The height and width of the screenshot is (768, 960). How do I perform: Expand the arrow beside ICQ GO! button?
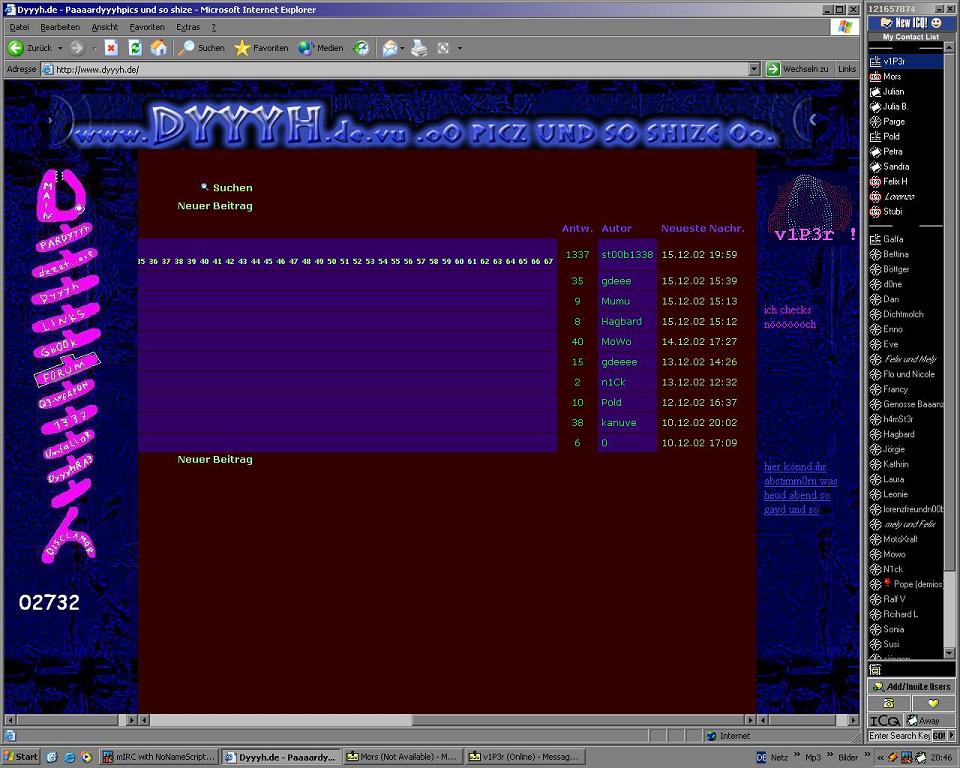950,736
